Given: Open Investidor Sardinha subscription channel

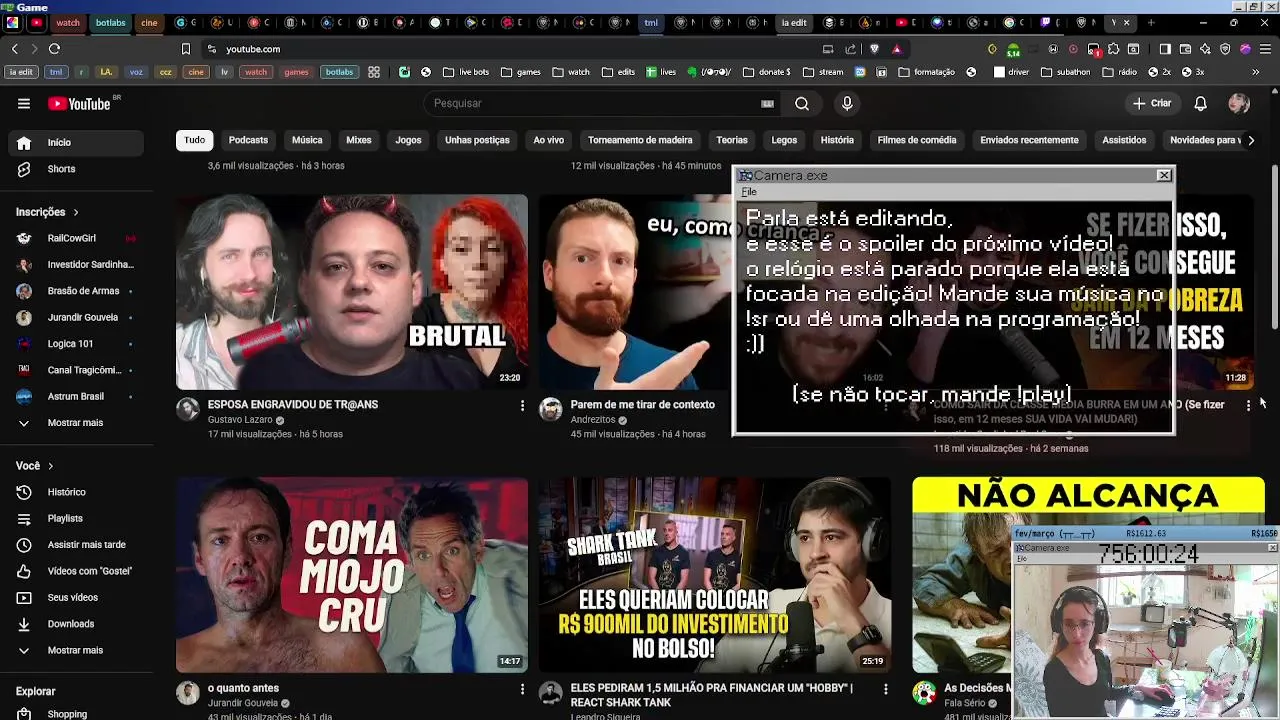Looking at the screenshot, I should click(77, 265).
